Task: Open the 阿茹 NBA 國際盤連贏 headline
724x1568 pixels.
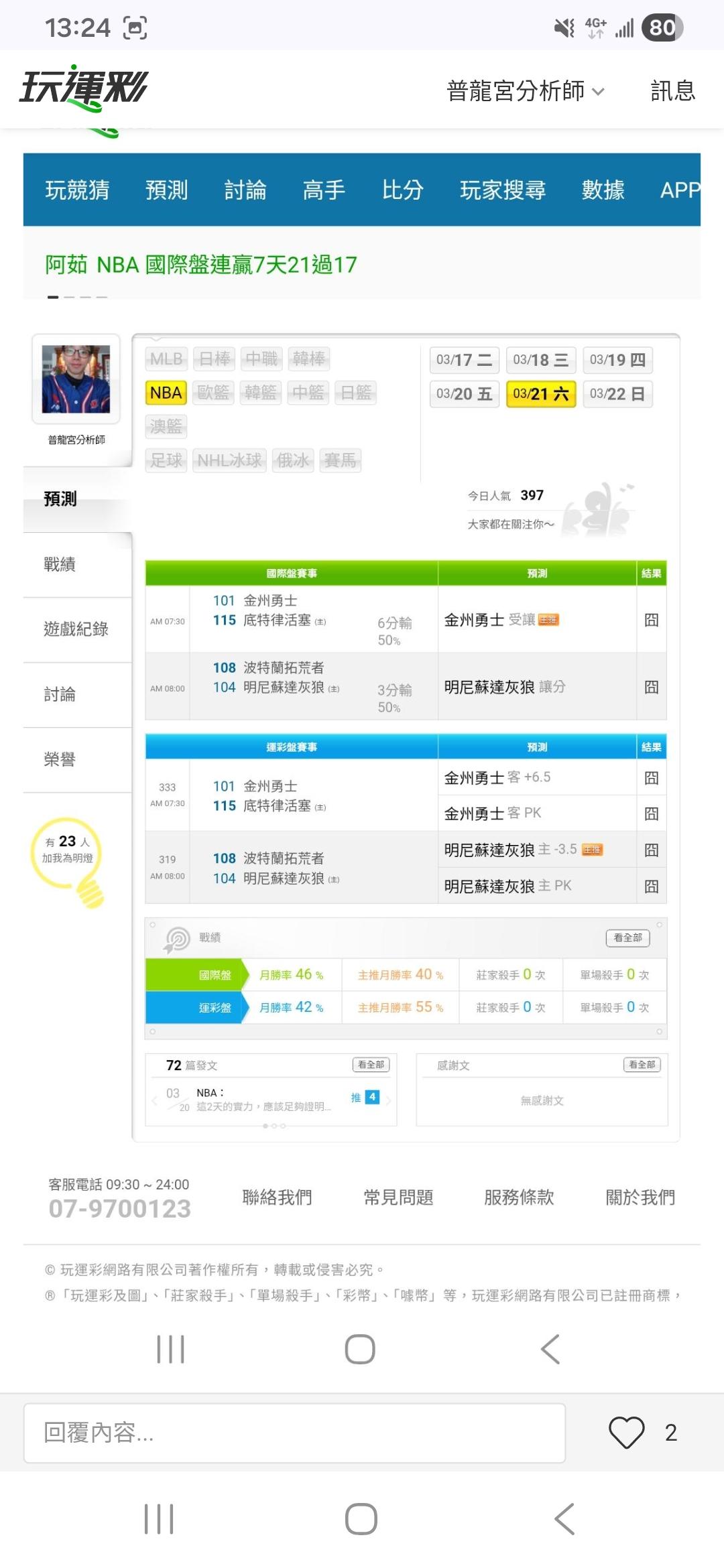Action: pos(201,265)
